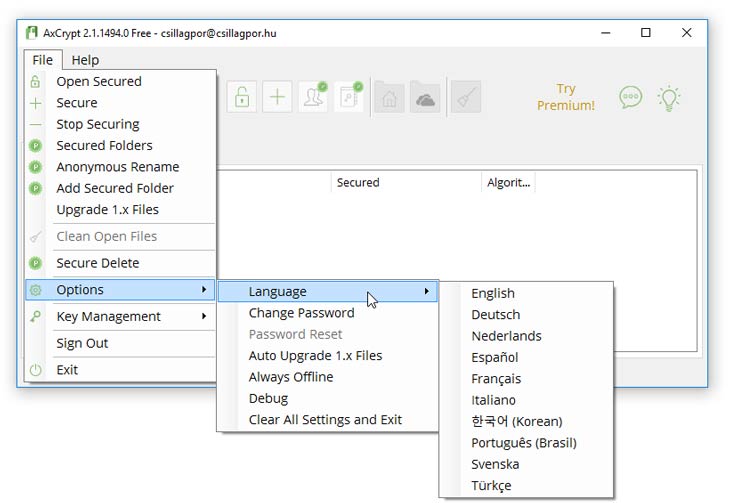Viewport: 730px width, 503px height.
Task: Click the Try Premium! link
Action: 566,97
